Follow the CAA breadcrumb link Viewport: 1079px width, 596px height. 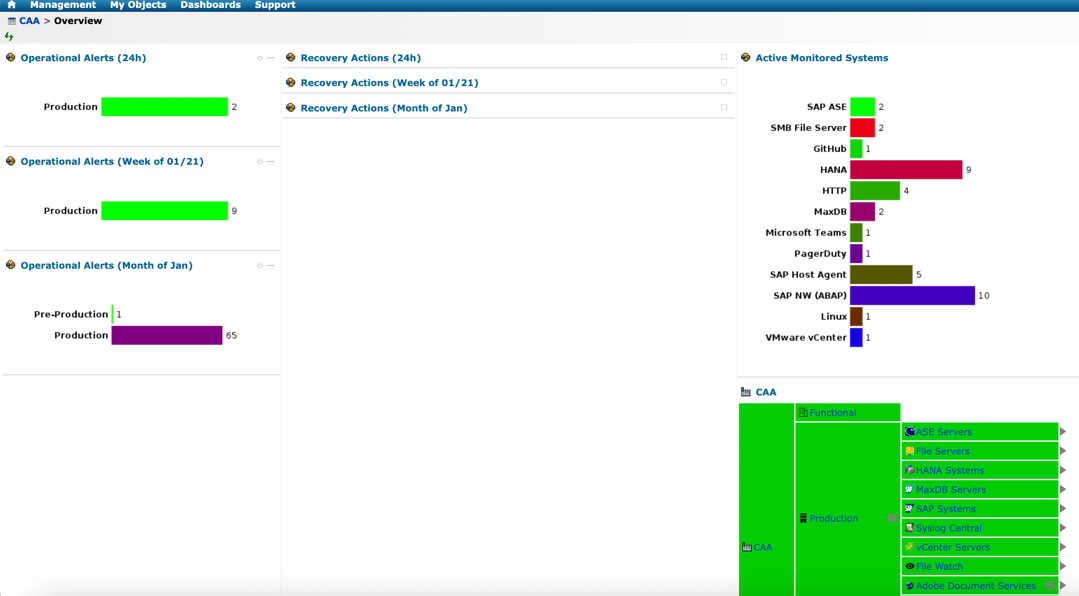click(x=30, y=21)
